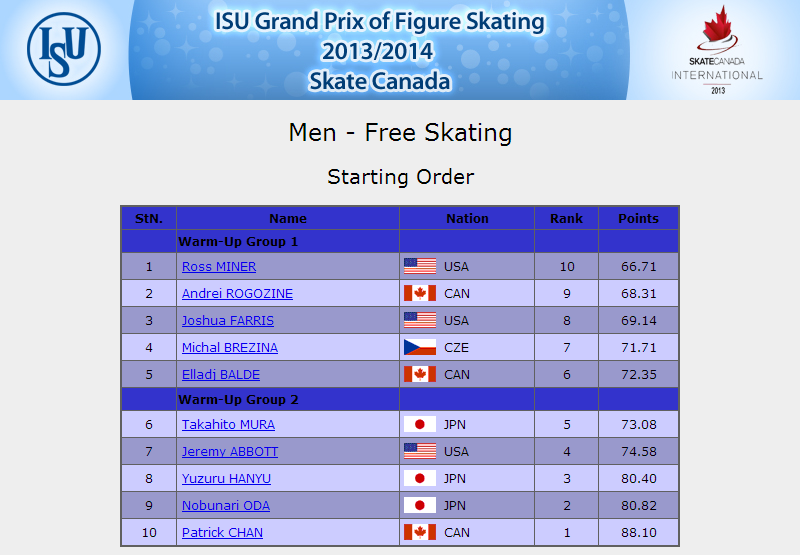Click the Japanese flag beside Takahito Mura
The width and height of the screenshot is (800, 555).
[x=420, y=424]
